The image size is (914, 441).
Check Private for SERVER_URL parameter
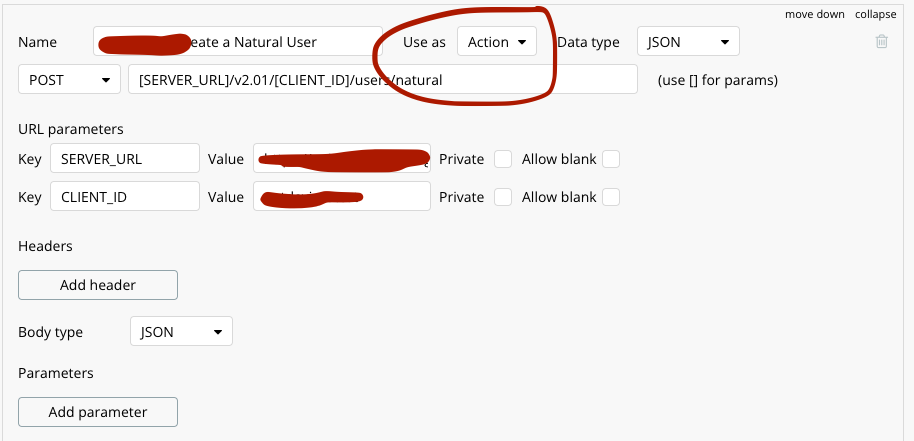pyautogui.click(x=503, y=158)
